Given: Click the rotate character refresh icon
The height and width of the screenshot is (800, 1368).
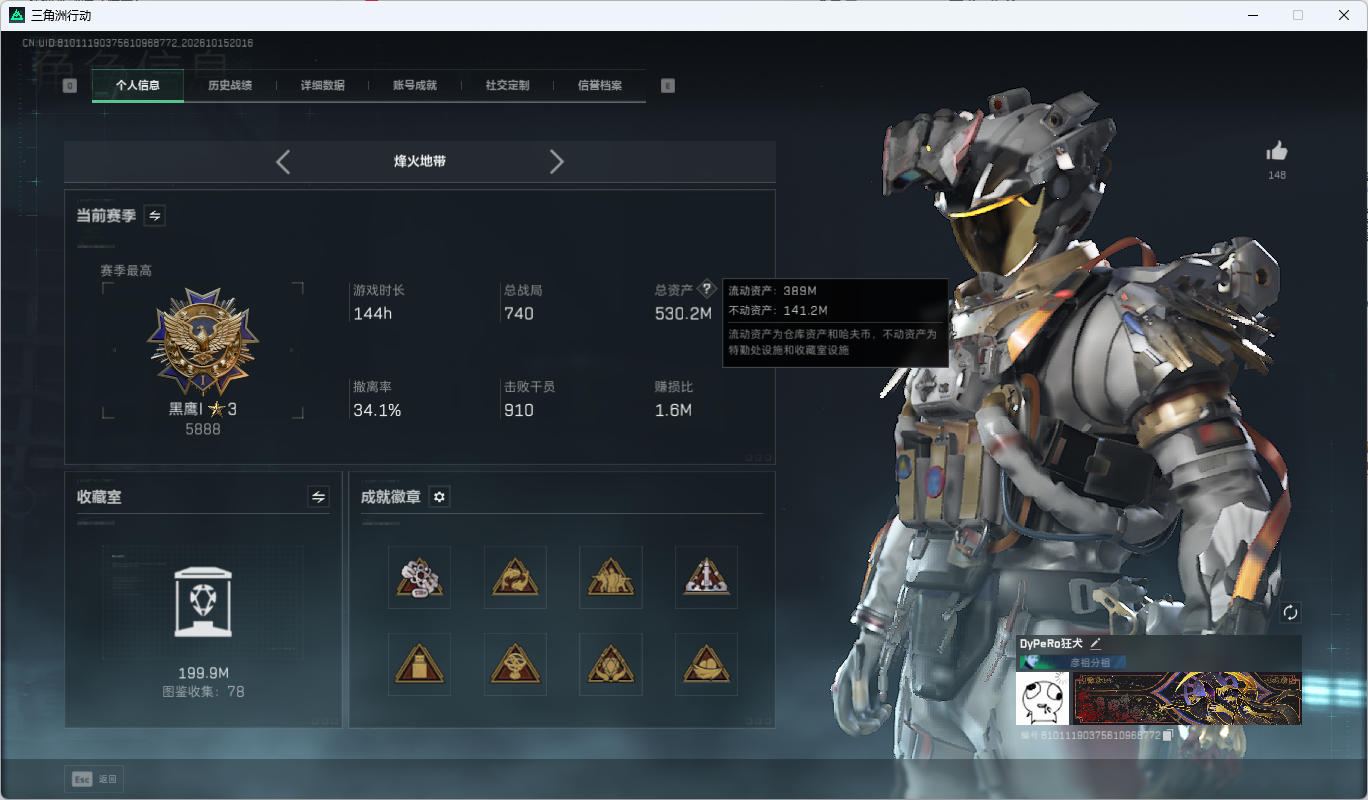Looking at the screenshot, I should [1290, 612].
